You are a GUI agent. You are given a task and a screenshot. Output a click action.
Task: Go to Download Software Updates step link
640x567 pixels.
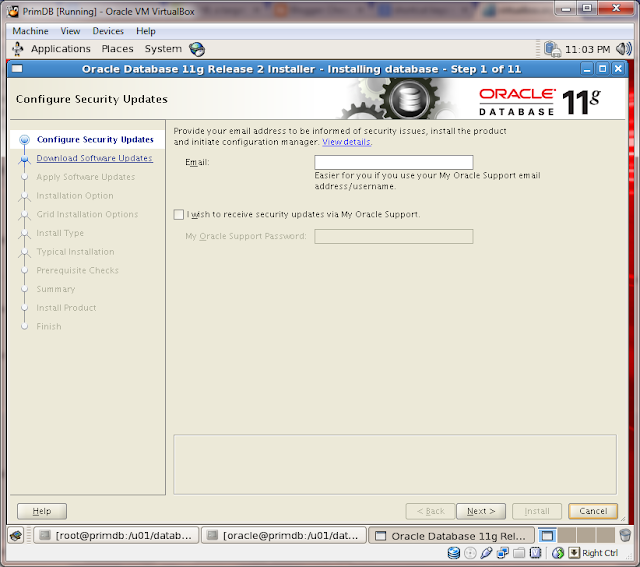pos(95,158)
